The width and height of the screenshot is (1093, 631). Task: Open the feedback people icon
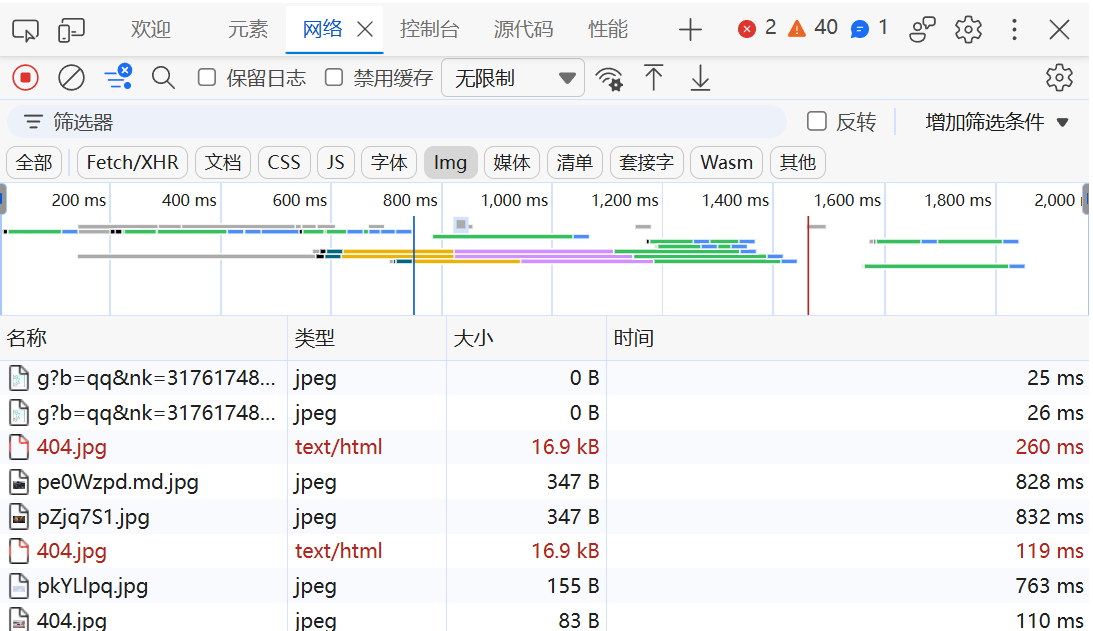pos(922,29)
